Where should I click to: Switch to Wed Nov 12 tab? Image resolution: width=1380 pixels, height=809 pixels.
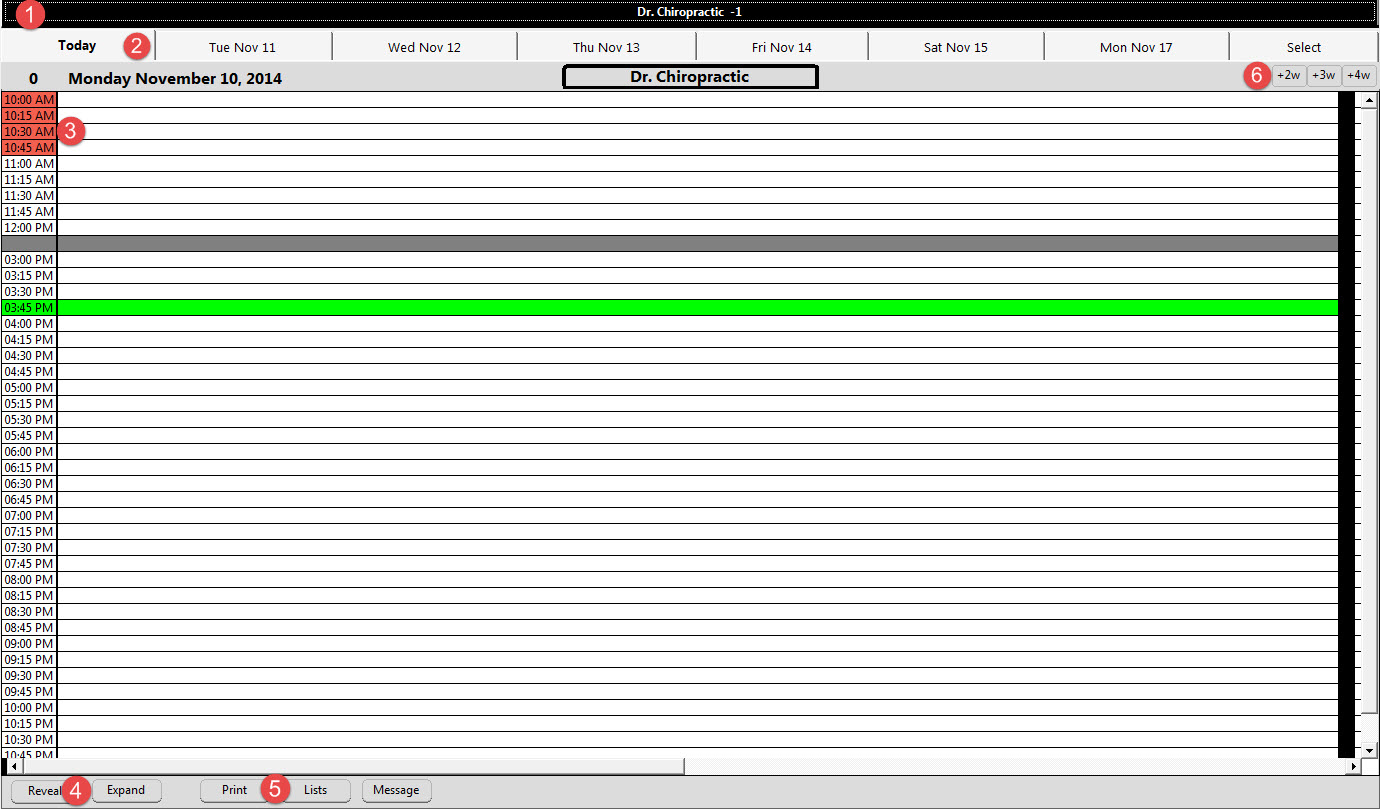pyautogui.click(x=424, y=47)
